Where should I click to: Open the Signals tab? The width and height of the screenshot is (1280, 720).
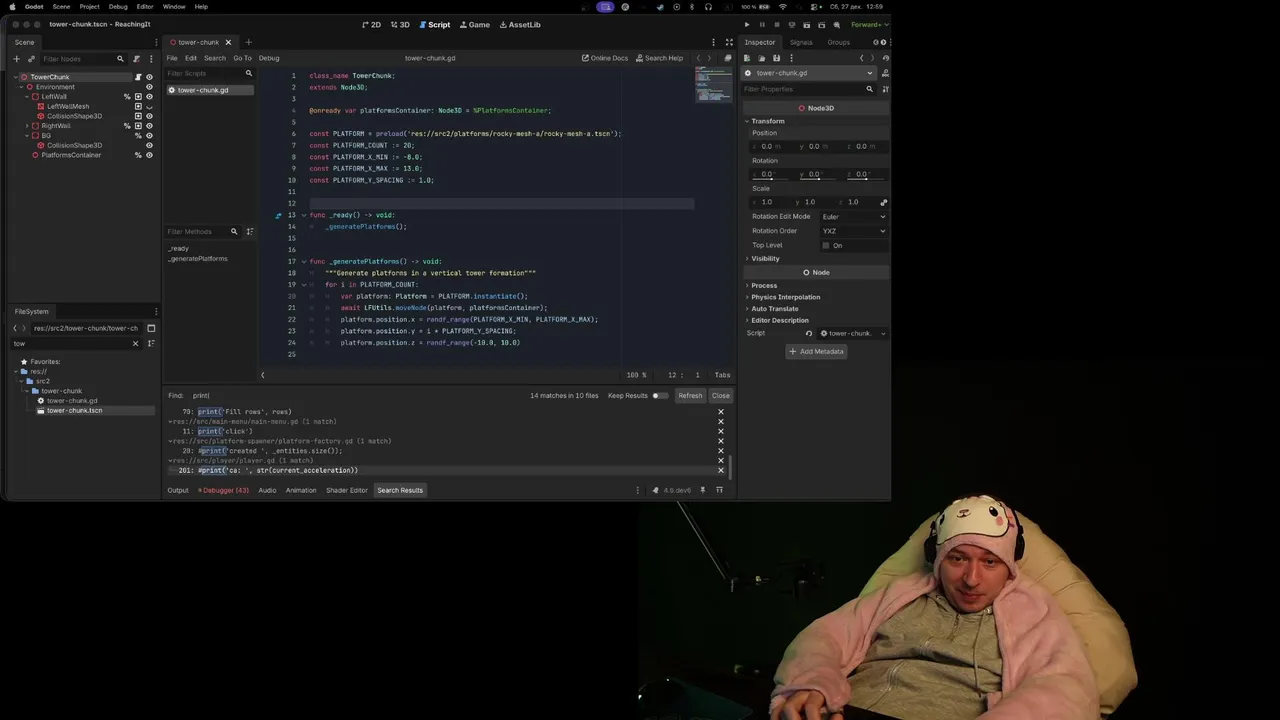tap(801, 42)
